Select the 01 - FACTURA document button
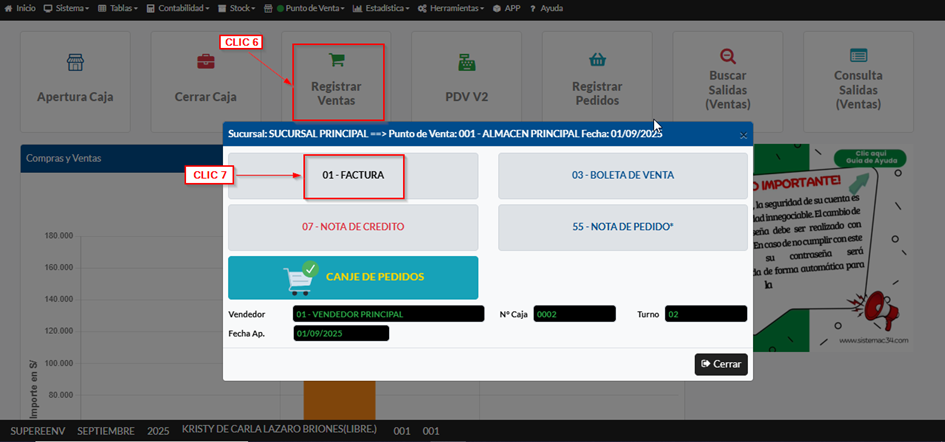The image size is (945, 442). point(353,176)
